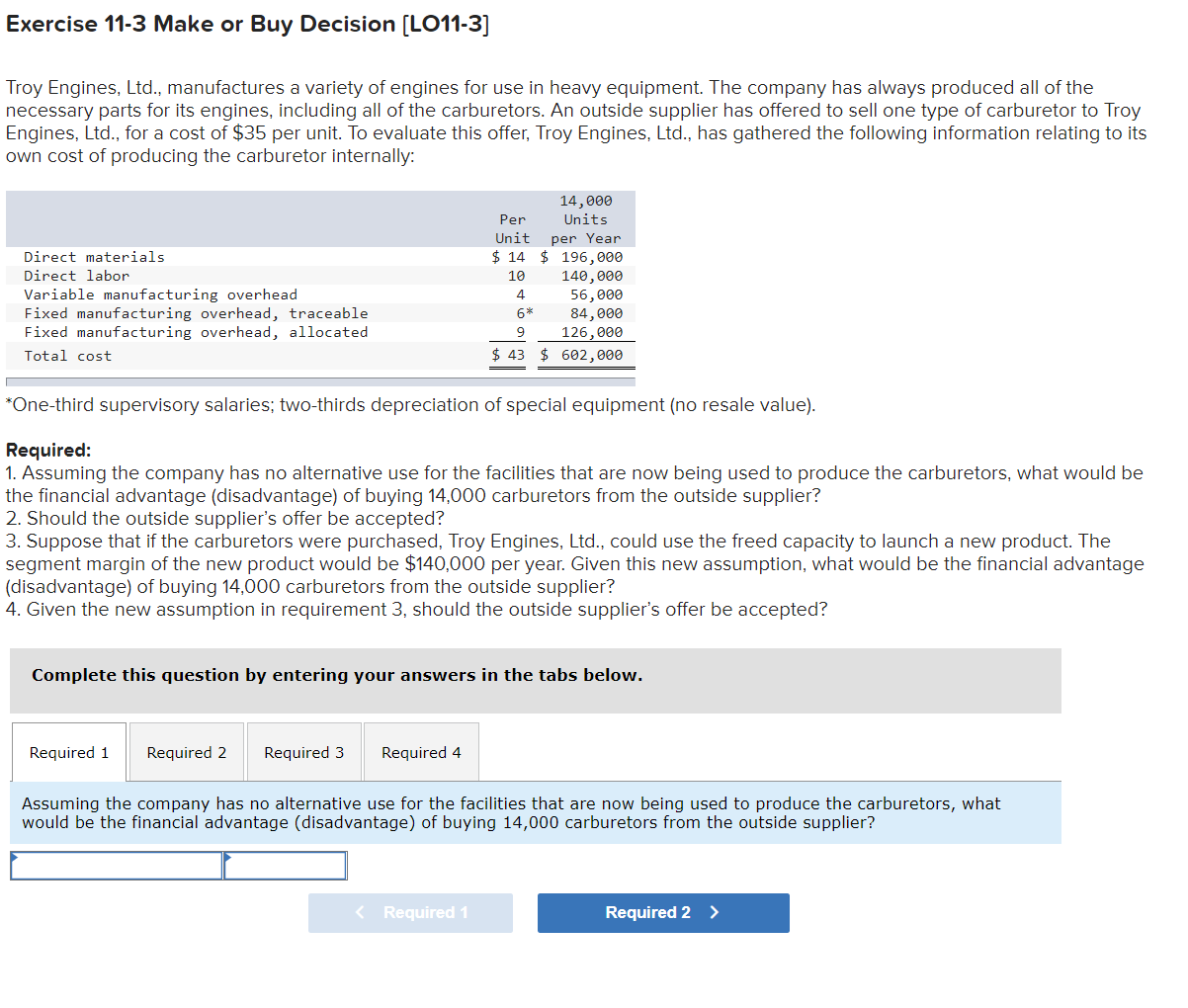Click the $ 196,000 direct materials value

point(581,257)
